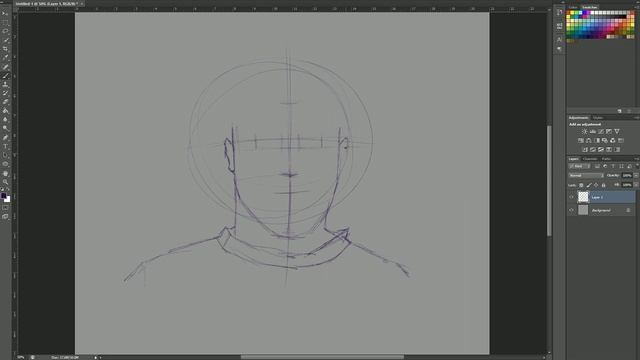Click the background color swatch
The image size is (640, 360).
pyautogui.click(x=7, y=199)
